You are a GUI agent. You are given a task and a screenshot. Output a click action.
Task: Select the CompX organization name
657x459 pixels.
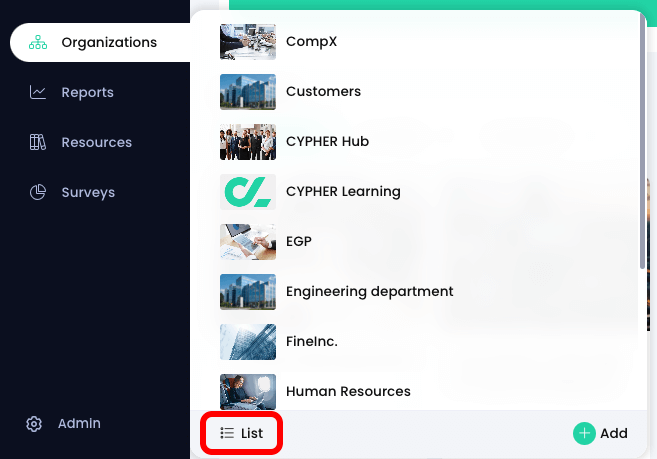click(x=311, y=41)
